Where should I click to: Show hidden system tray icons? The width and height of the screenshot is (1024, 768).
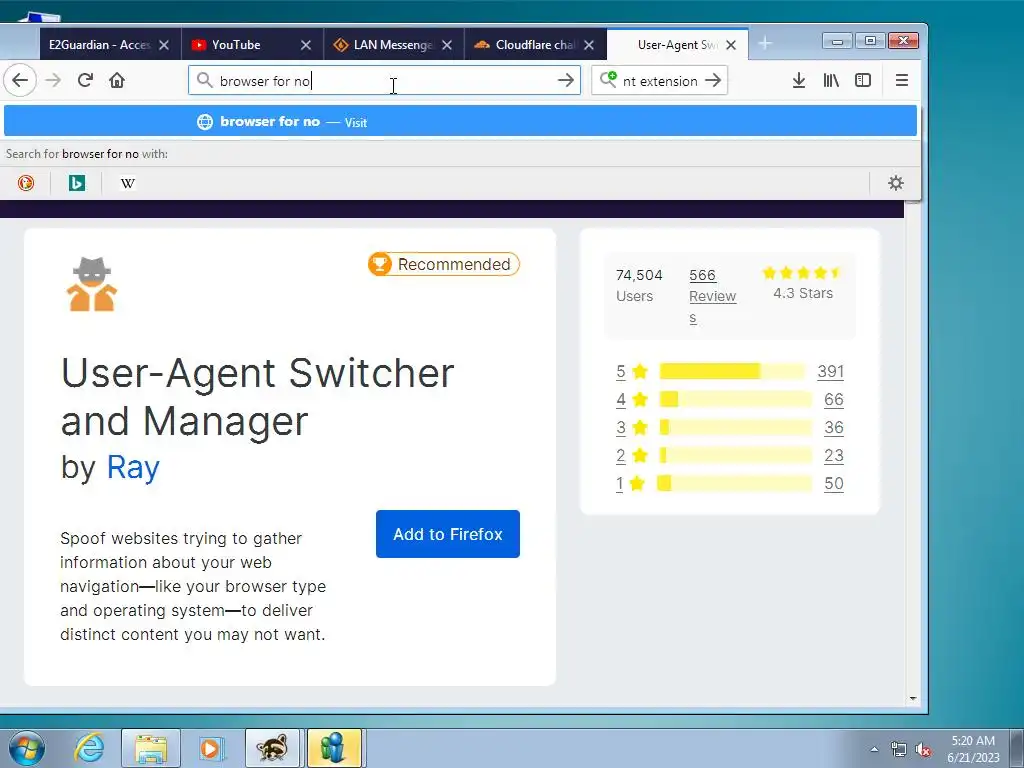coord(874,749)
